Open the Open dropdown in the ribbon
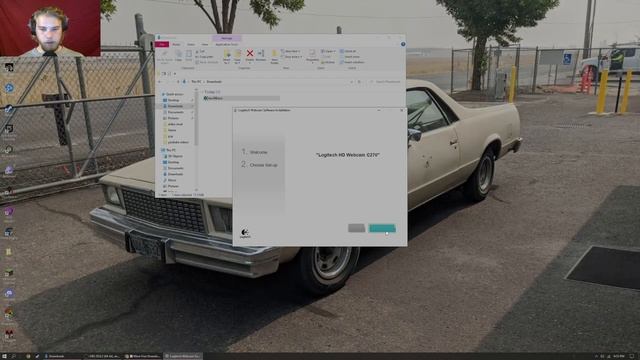Viewport: 640px width, 360px height. tap(328, 51)
